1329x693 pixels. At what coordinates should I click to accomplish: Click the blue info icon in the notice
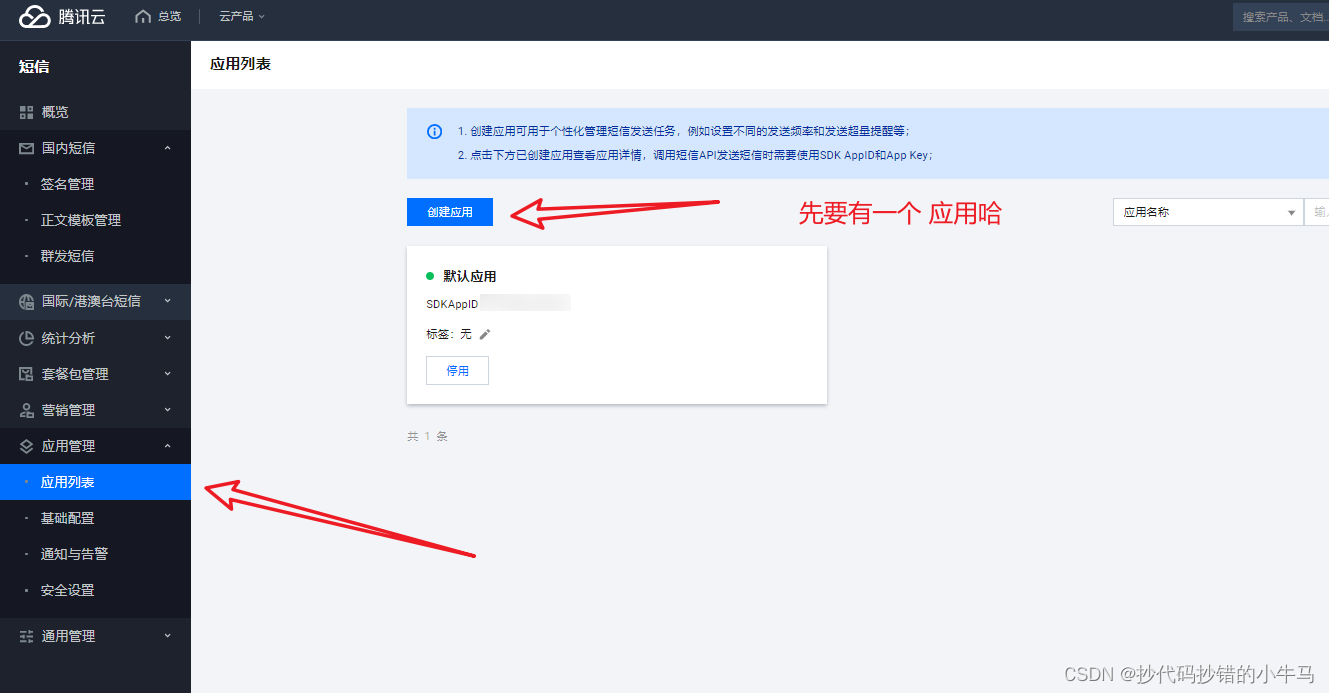(434, 131)
